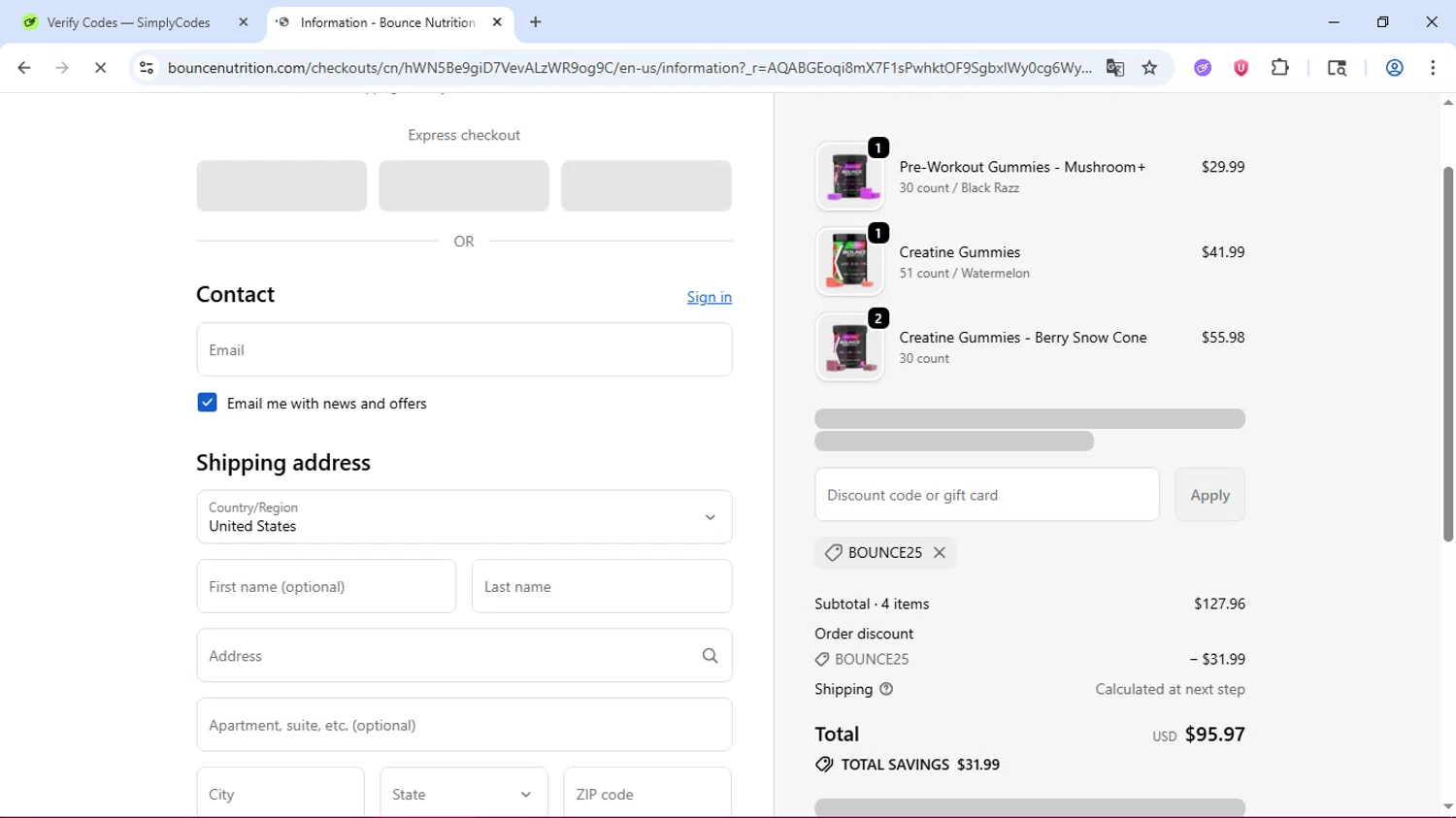
Task: Click the Total Savings tag icon
Action: tap(824, 765)
